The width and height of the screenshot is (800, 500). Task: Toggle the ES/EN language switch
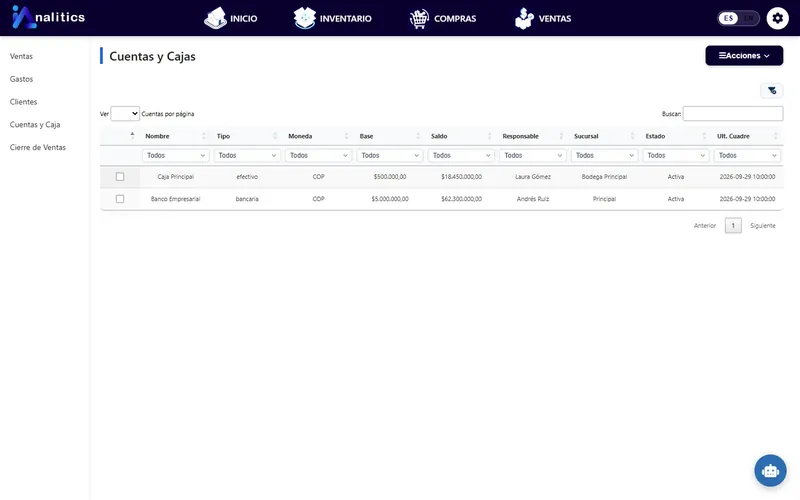(x=738, y=18)
